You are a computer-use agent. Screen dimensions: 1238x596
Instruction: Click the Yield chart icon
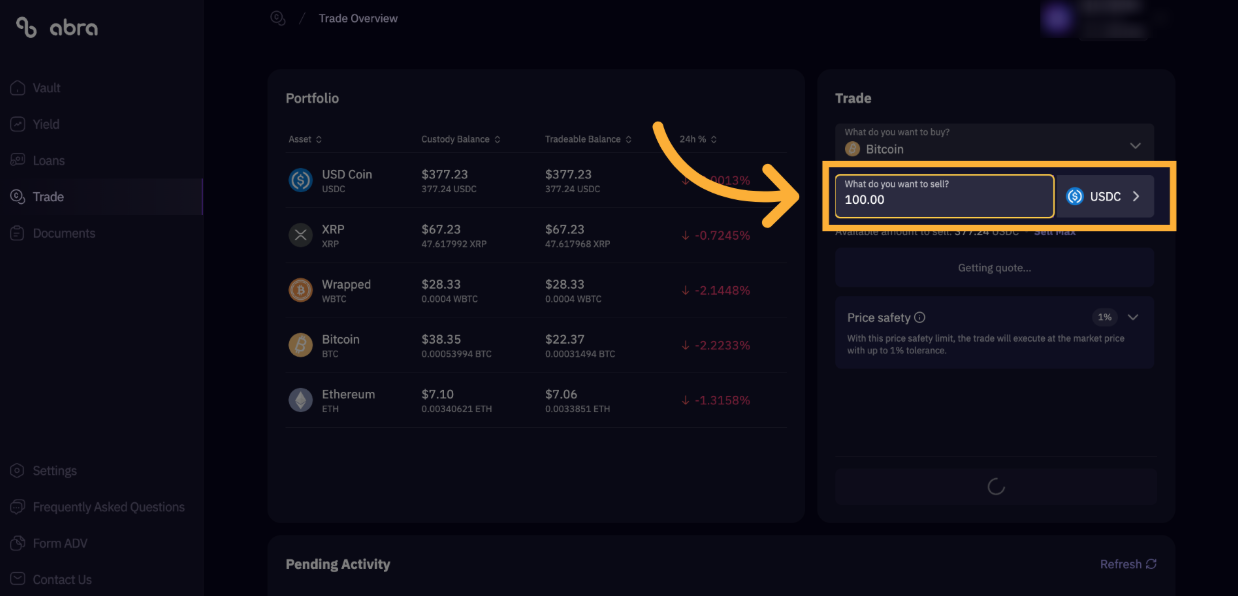tap(17, 124)
